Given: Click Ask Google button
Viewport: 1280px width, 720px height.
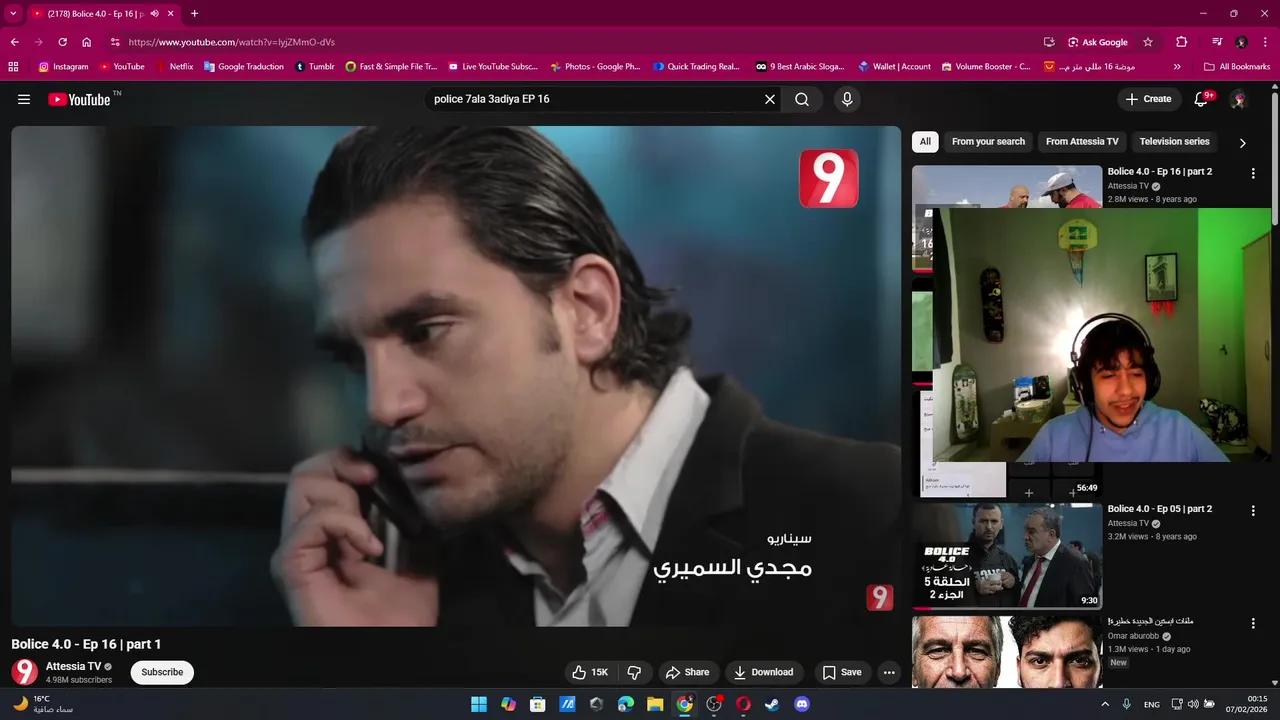Looking at the screenshot, I should pos(1098,42).
